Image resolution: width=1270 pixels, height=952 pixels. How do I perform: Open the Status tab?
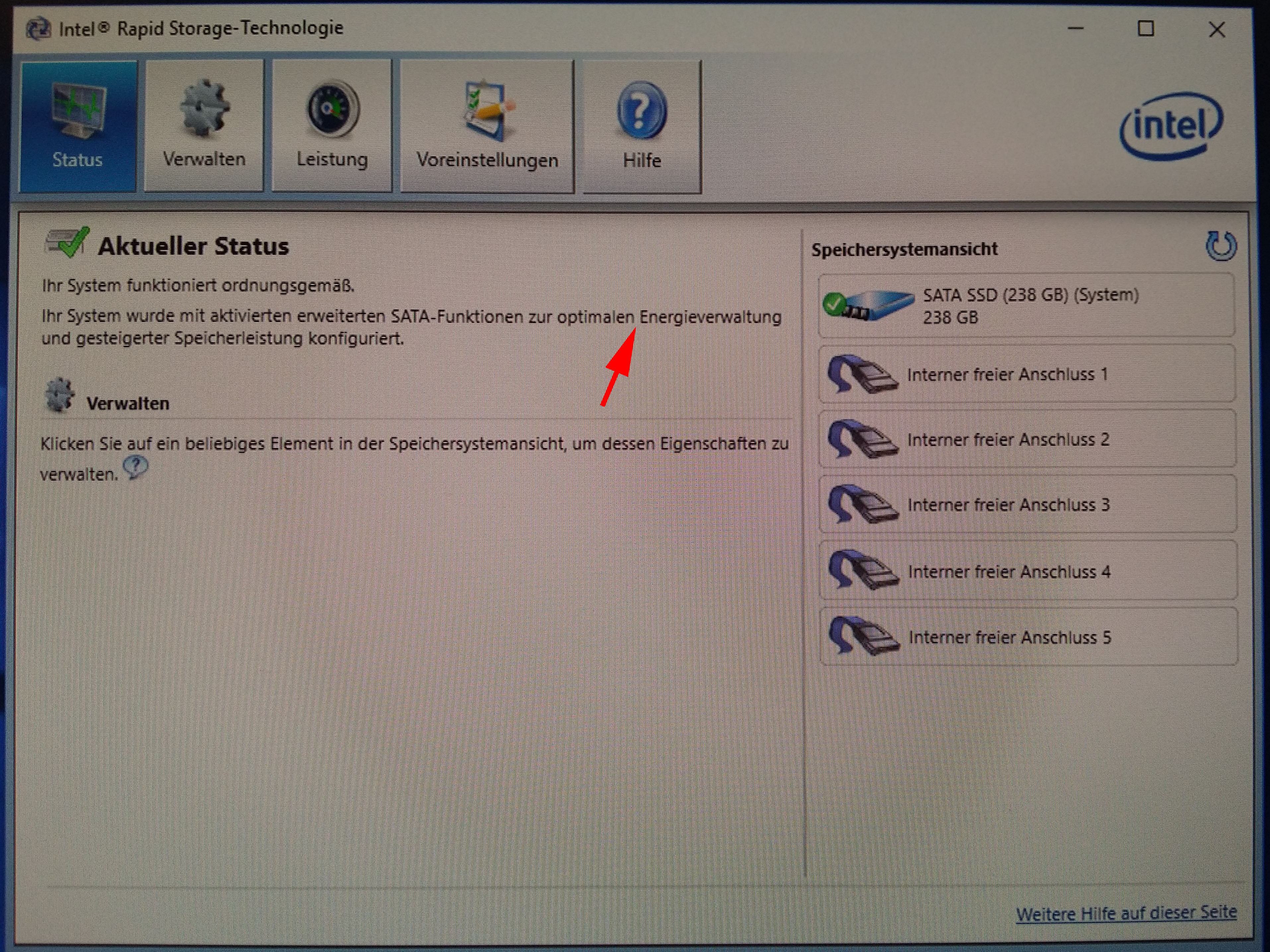[78, 126]
